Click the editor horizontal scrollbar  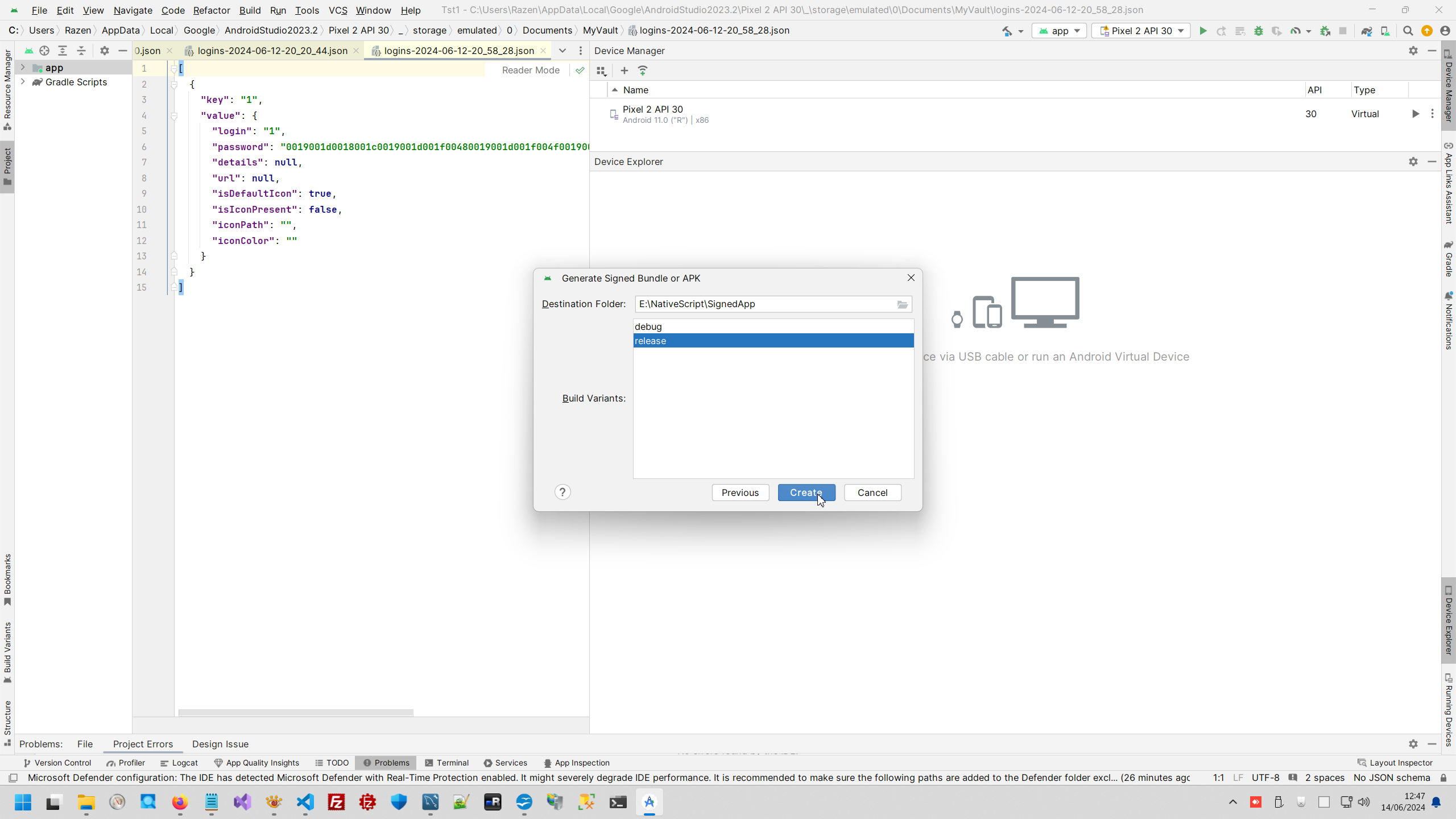pos(296,712)
